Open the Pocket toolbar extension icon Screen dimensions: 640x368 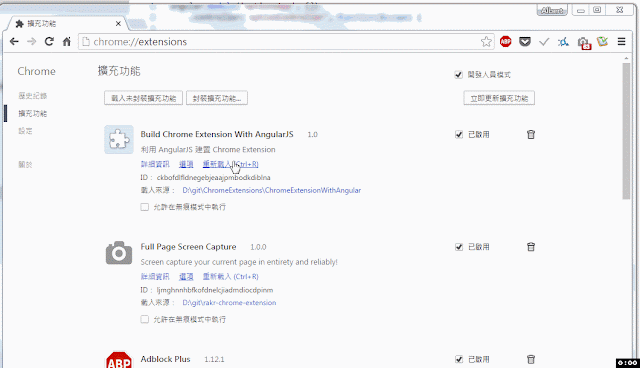(525, 42)
